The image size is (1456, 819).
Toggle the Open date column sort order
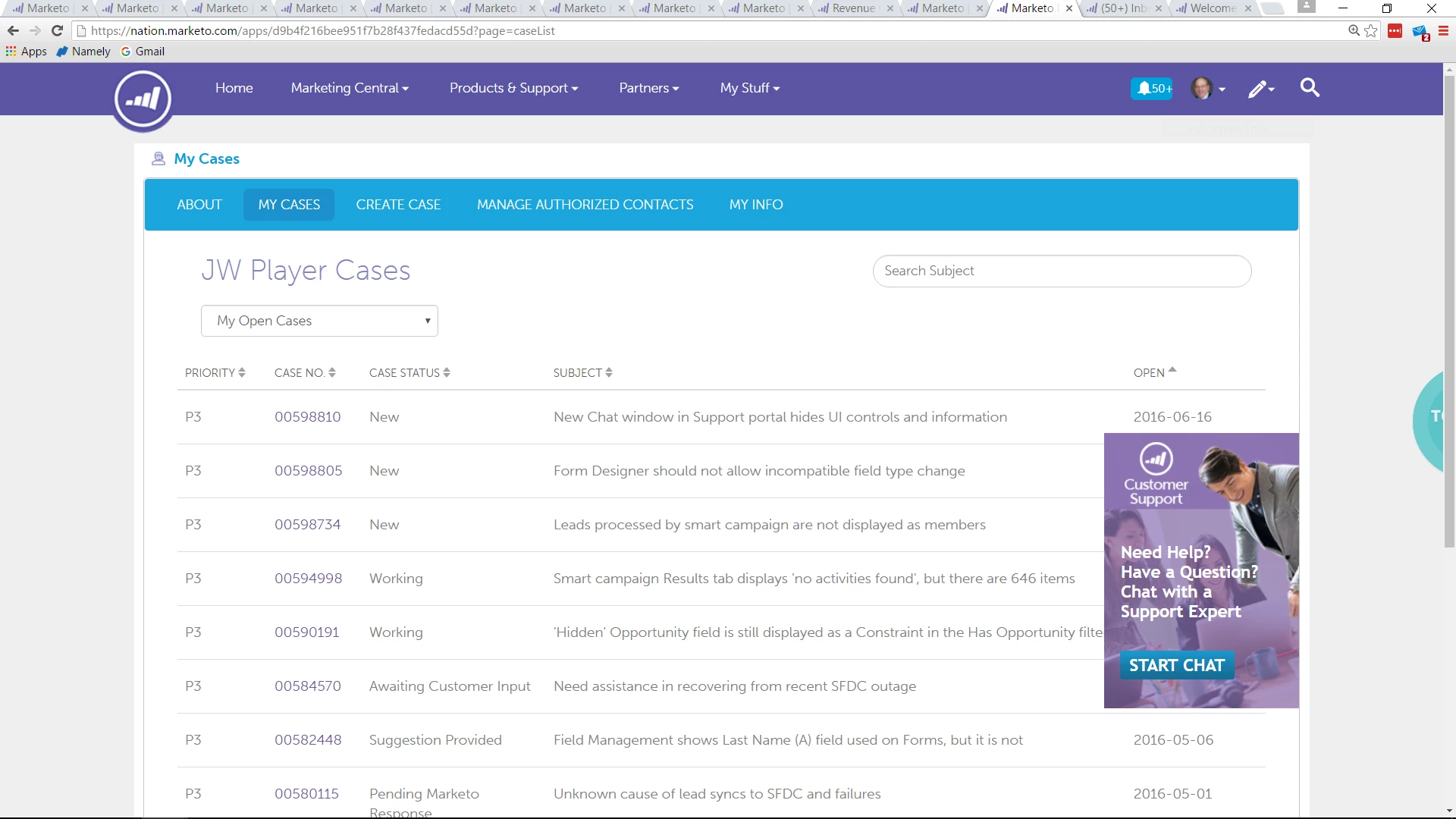(1154, 372)
